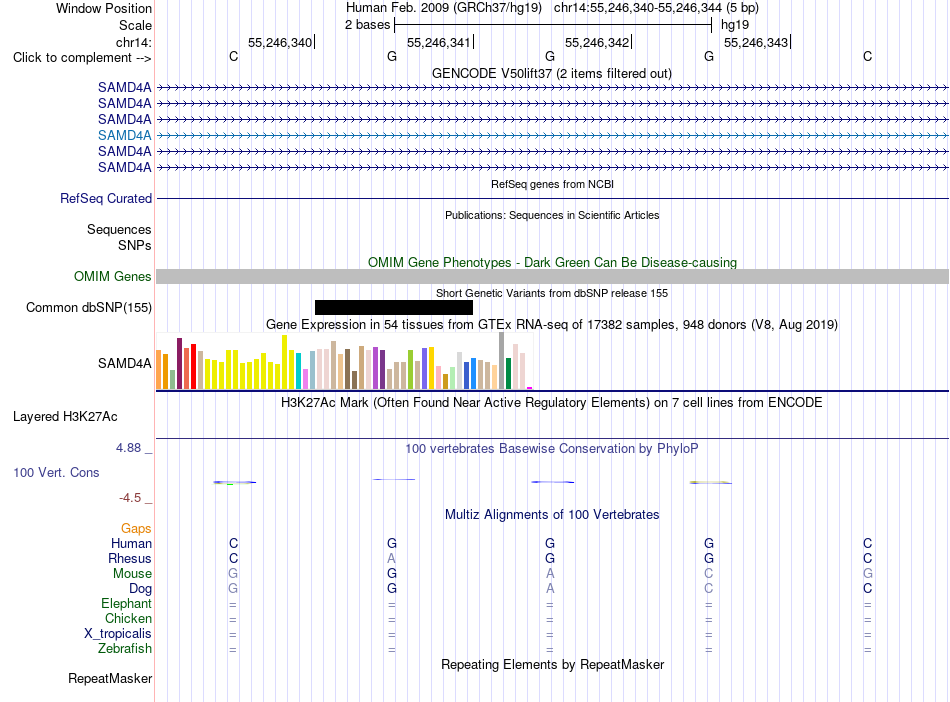Click the small magenta GTEx bar
Image resolution: width=950 pixels, height=702 pixels.
[530, 388]
